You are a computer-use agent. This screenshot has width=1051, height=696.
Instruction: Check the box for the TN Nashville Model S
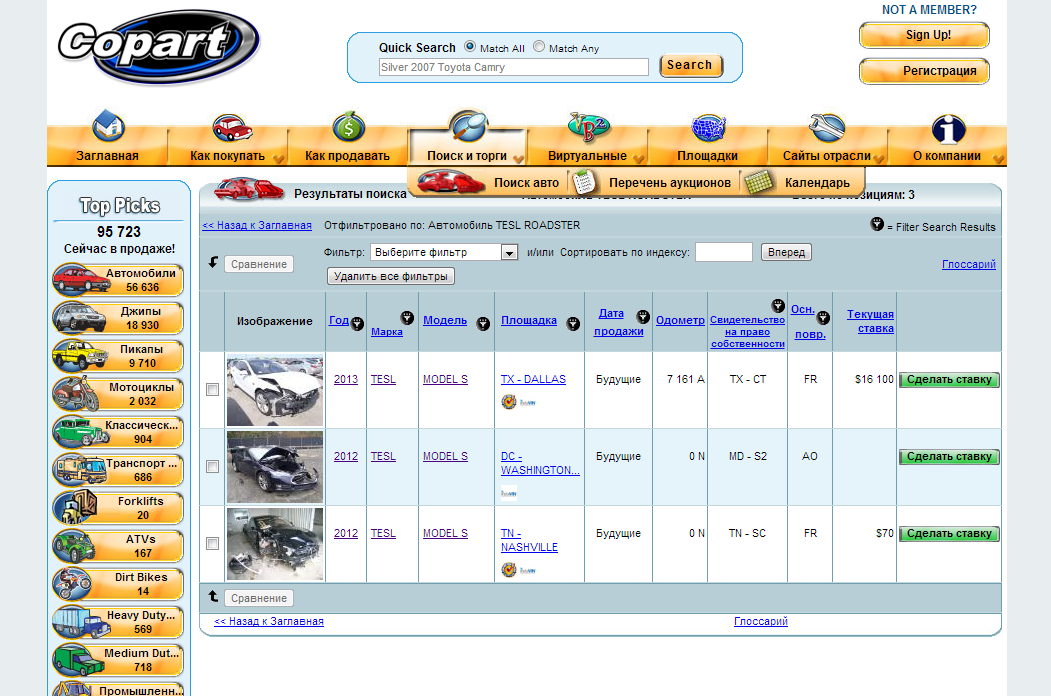click(212, 544)
